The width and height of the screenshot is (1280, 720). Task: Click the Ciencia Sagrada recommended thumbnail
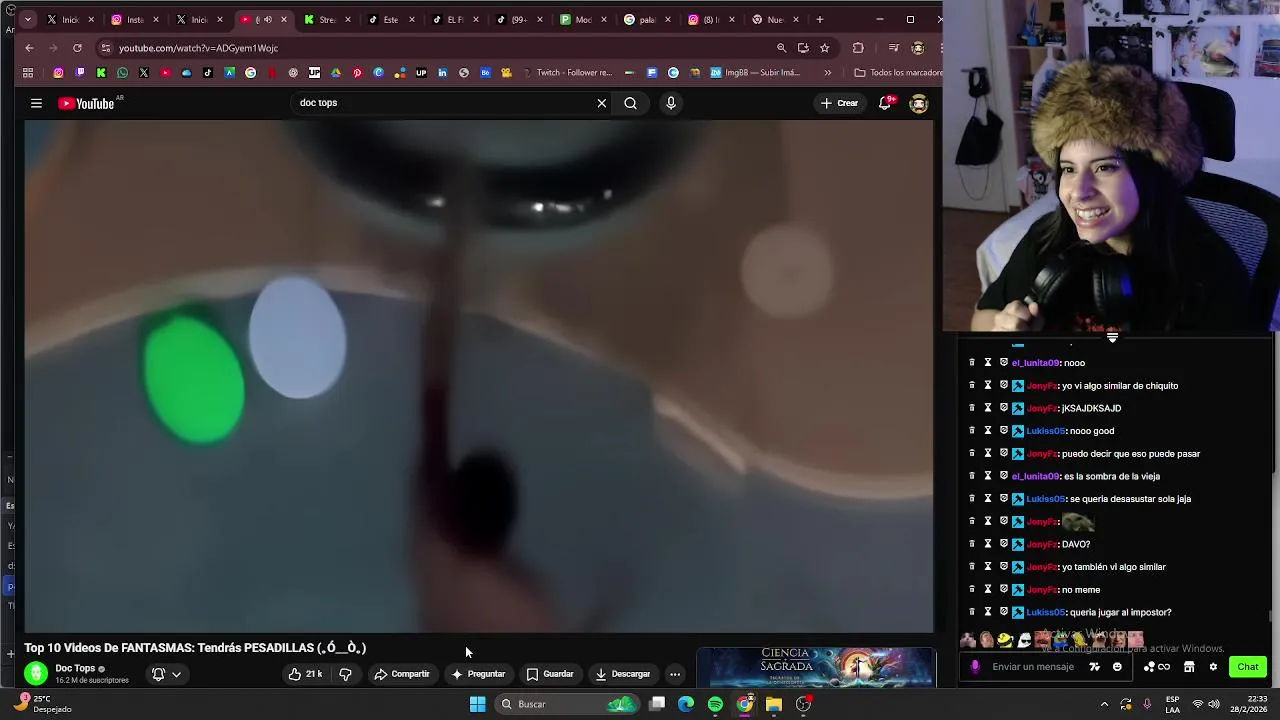pyautogui.click(x=816, y=668)
